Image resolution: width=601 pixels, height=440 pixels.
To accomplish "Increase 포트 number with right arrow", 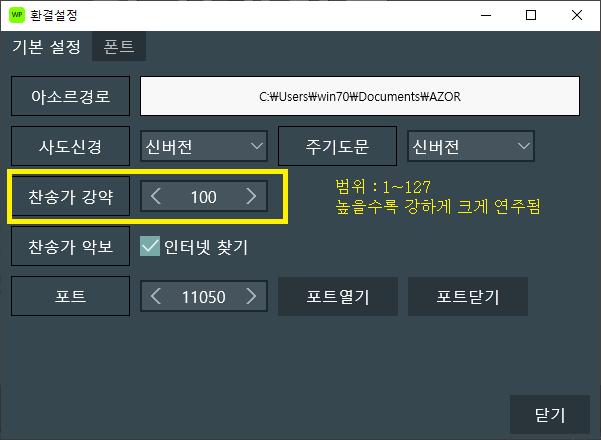I will (x=251, y=296).
